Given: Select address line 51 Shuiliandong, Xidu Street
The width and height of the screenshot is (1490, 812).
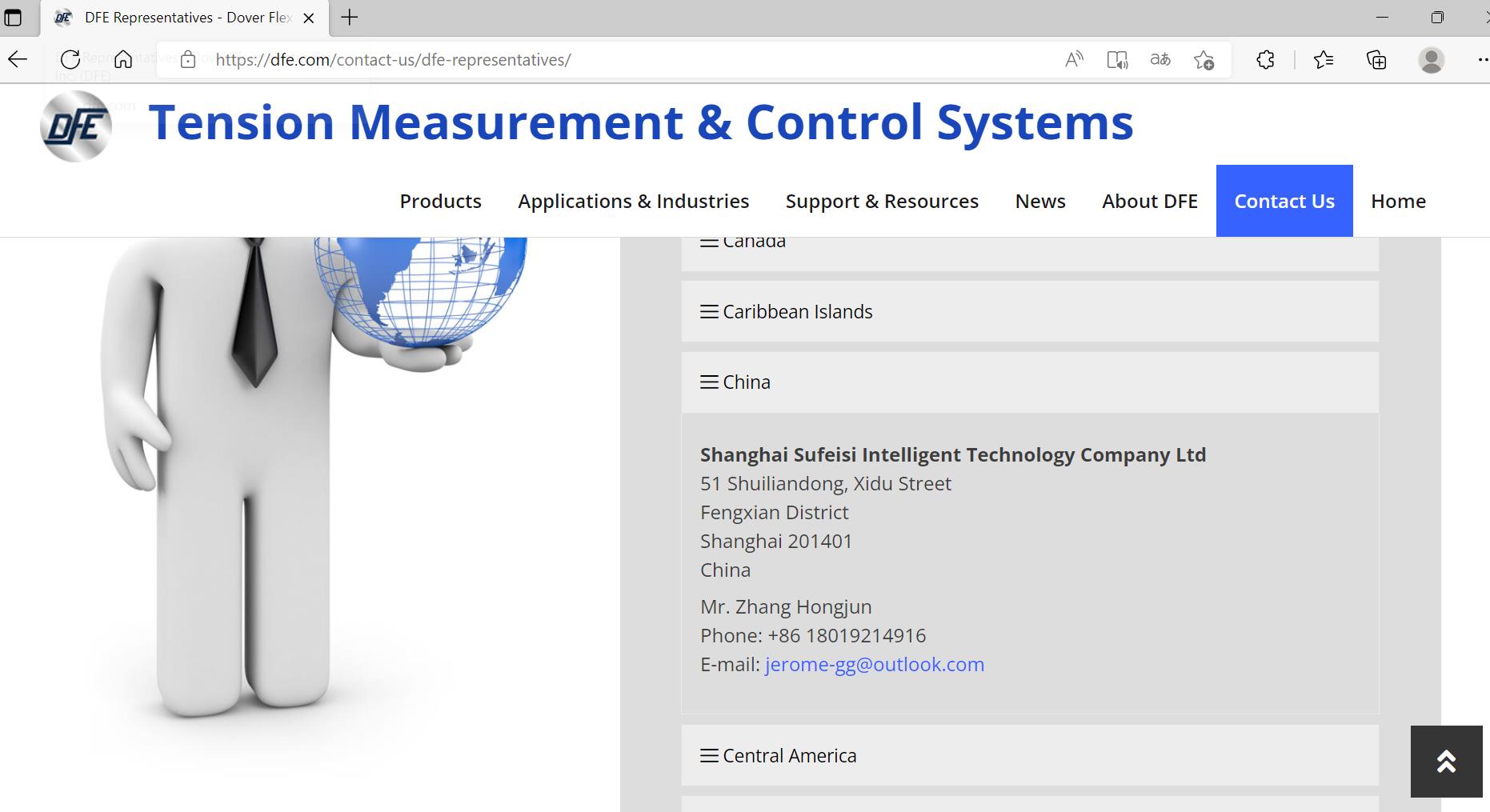Looking at the screenshot, I should tap(826, 484).
